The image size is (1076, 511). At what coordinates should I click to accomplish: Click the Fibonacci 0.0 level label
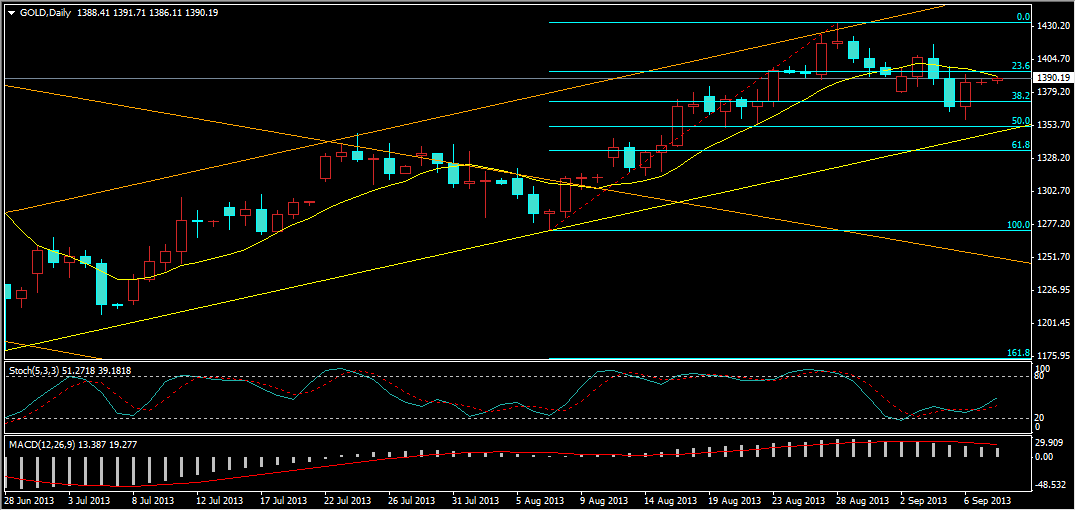point(1022,17)
